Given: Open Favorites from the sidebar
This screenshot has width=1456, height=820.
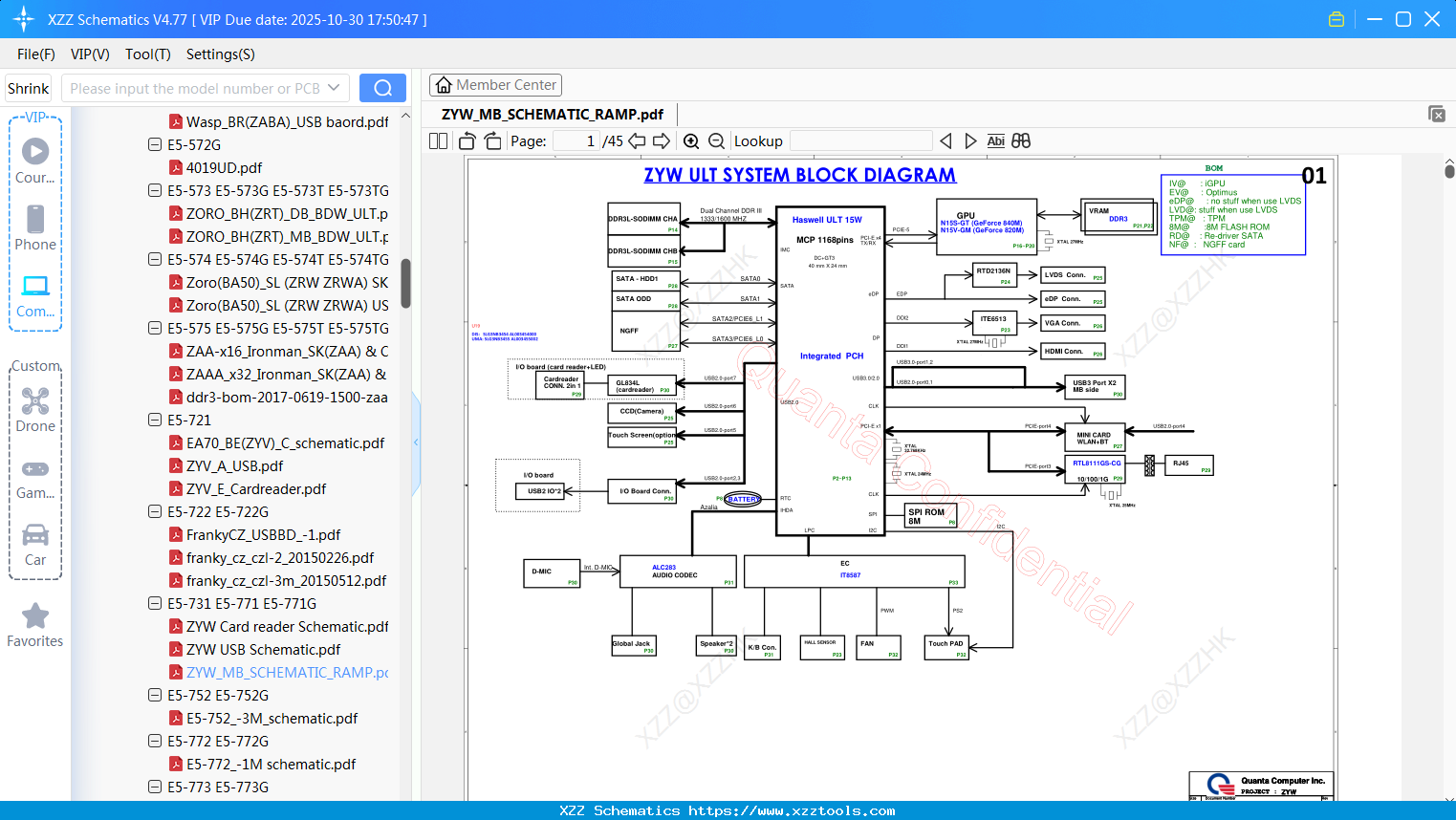Looking at the screenshot, I should pos(35,626).
